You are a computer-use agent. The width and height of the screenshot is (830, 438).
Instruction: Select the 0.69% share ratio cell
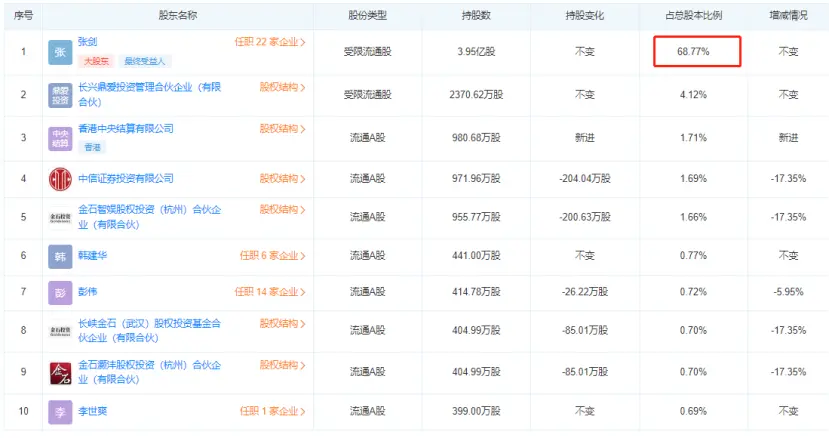click(x=693, y=411)
